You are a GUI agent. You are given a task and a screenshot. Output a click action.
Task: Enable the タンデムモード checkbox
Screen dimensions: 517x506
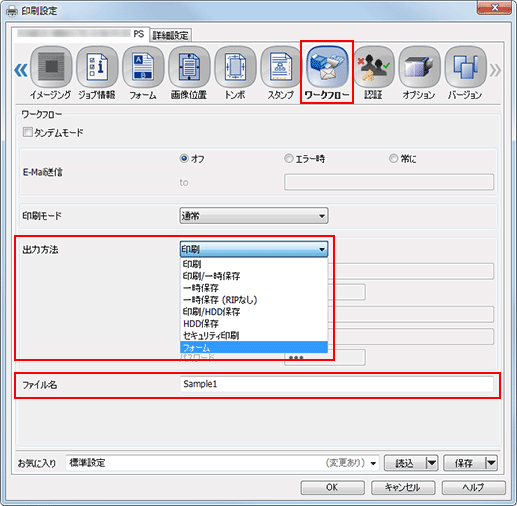(27, 132)
